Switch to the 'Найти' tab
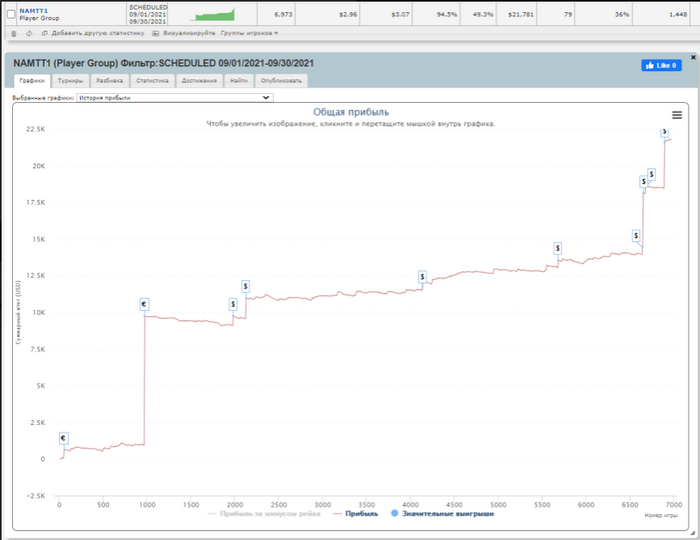700x540 pixels. pos(239,81)
